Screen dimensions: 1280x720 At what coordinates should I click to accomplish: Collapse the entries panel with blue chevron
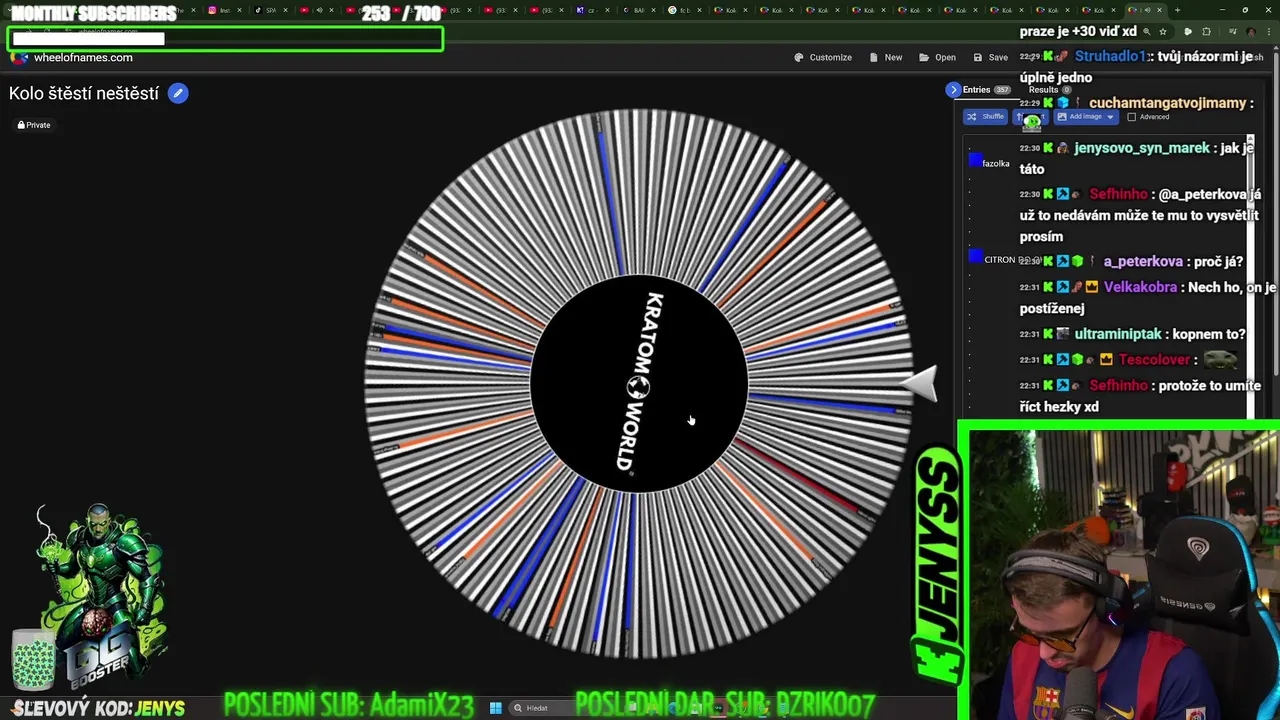coord(953,90)
